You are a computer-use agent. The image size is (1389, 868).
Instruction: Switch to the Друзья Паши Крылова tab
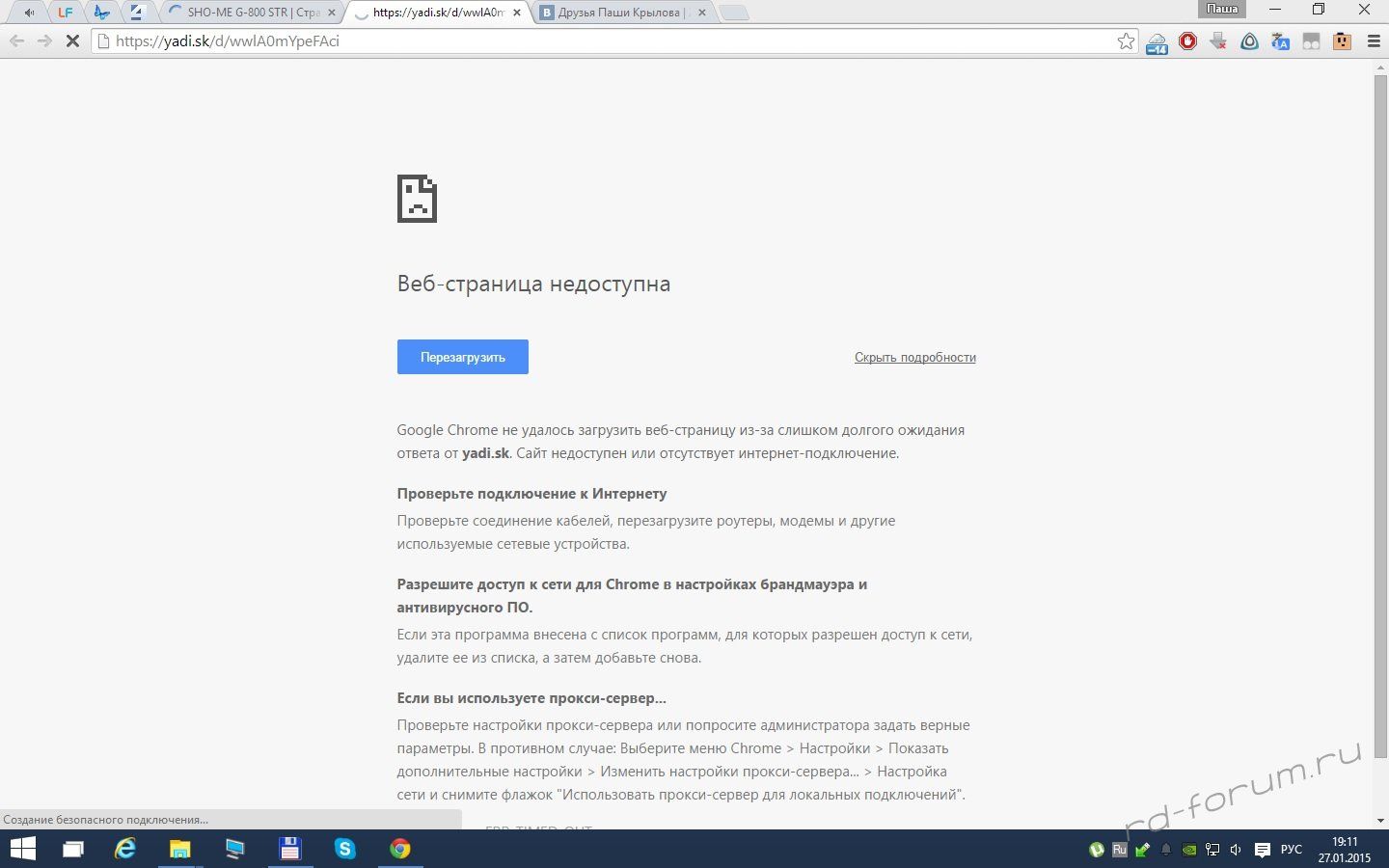click(x=620, y=13)
